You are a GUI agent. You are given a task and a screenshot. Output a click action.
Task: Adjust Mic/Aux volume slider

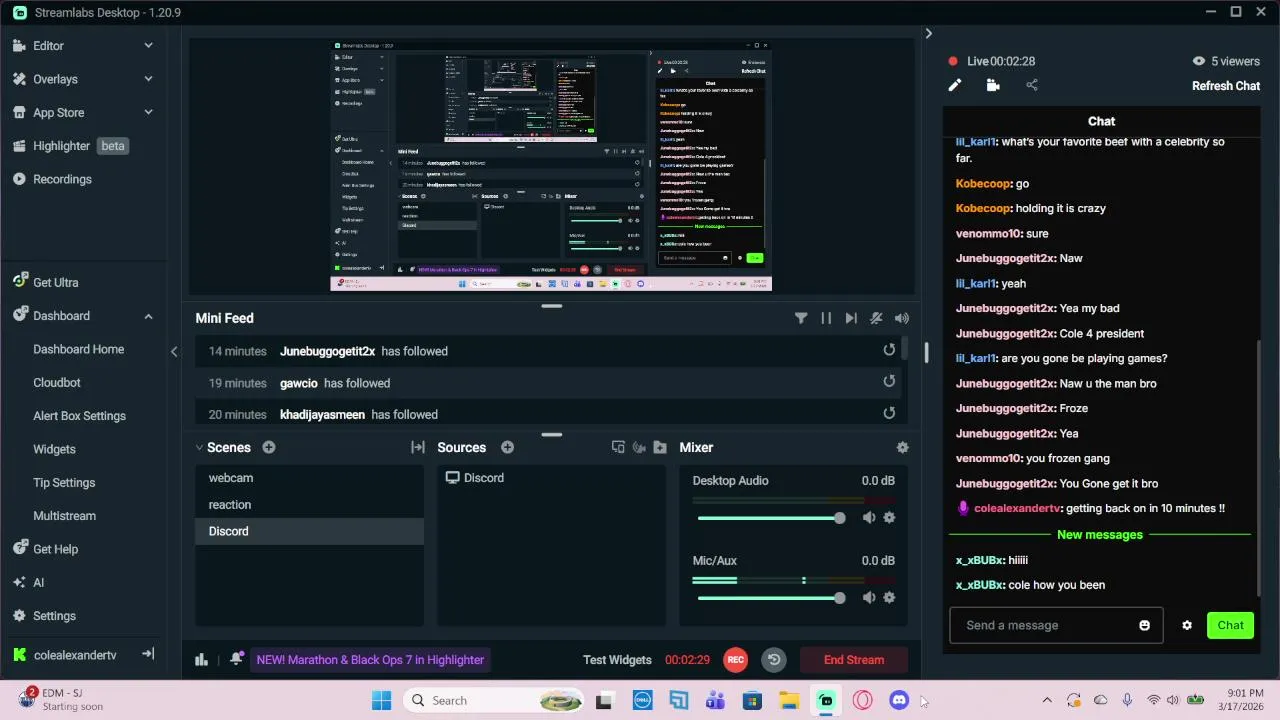click(771, 598)
